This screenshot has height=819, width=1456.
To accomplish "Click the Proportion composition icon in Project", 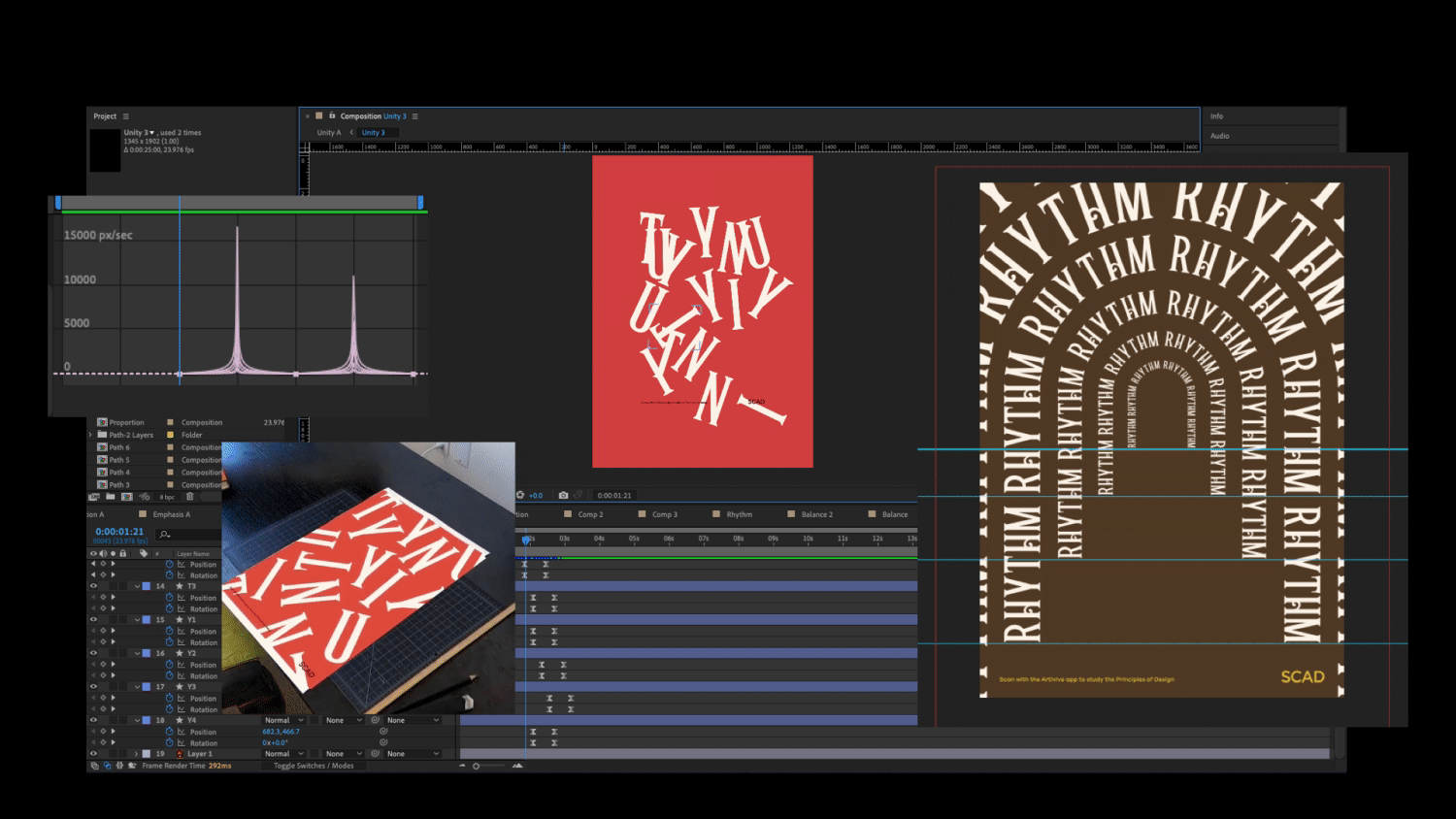I will [102, 422].
